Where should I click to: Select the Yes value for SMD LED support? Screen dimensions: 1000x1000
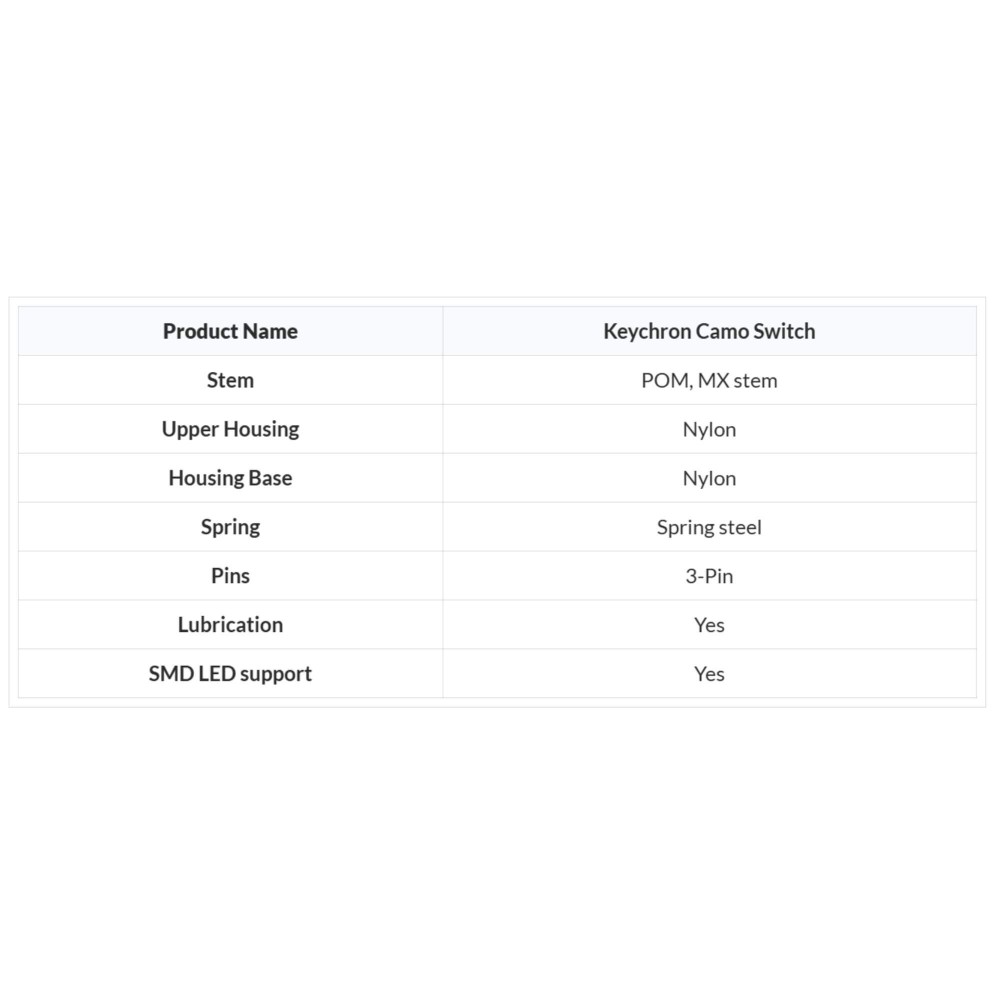tap(709, 673)
